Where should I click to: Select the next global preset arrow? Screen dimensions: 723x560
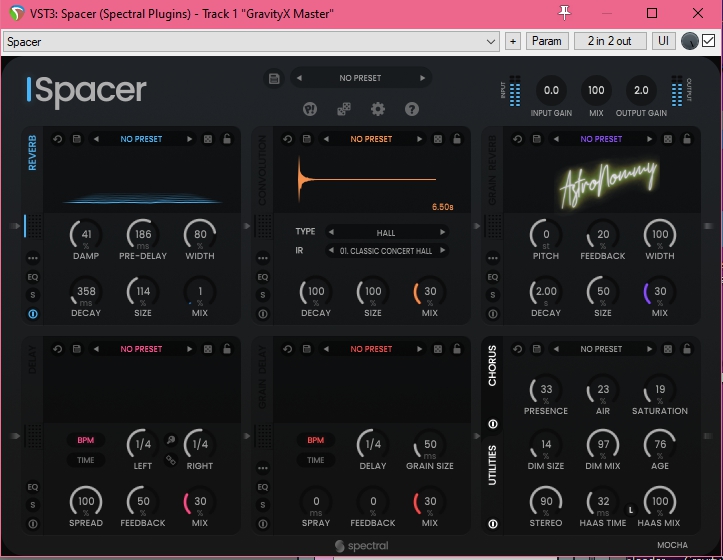422,78
